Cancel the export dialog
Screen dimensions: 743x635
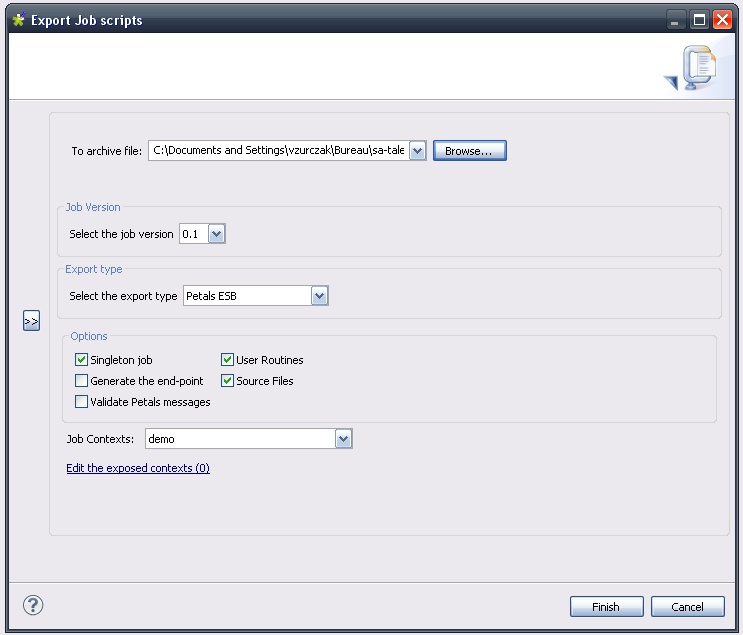pyautogui.click(x=687, y=607)
